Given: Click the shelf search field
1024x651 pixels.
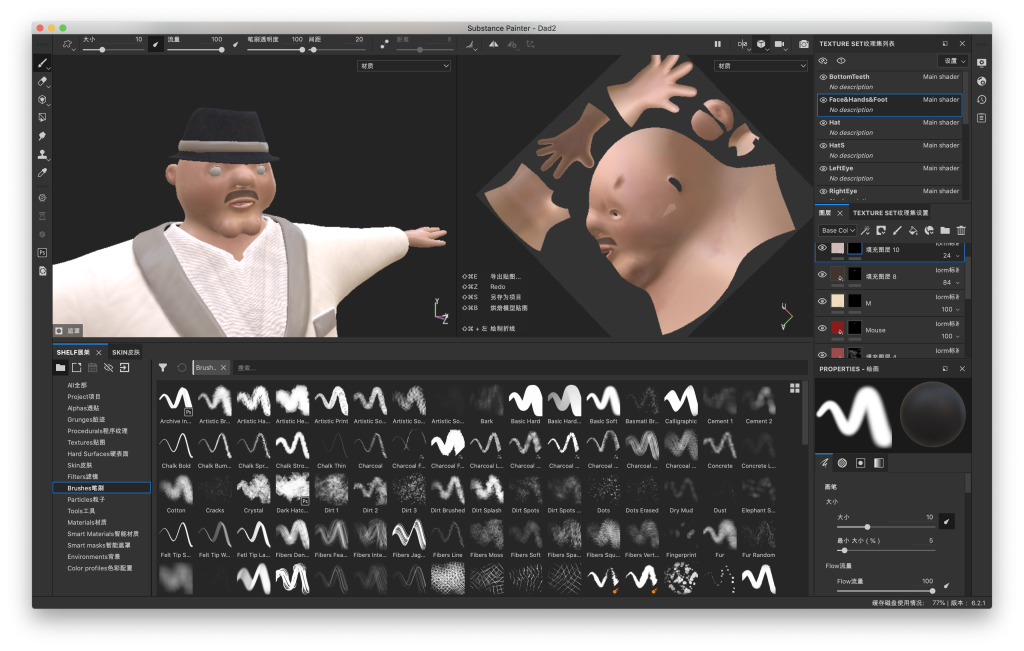Looking at the screenshot, I should pyautogui.click(x=520, y=368).
